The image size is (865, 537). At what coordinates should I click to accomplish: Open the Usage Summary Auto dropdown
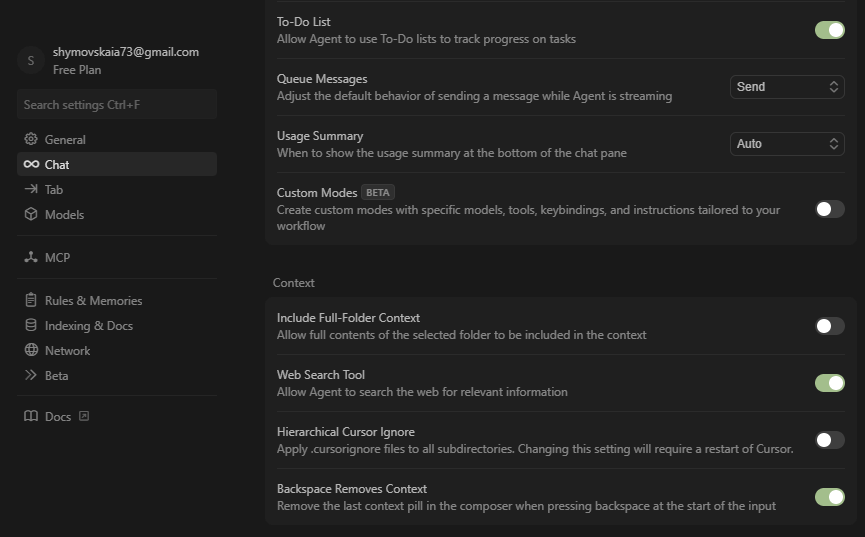coord(787,144)
